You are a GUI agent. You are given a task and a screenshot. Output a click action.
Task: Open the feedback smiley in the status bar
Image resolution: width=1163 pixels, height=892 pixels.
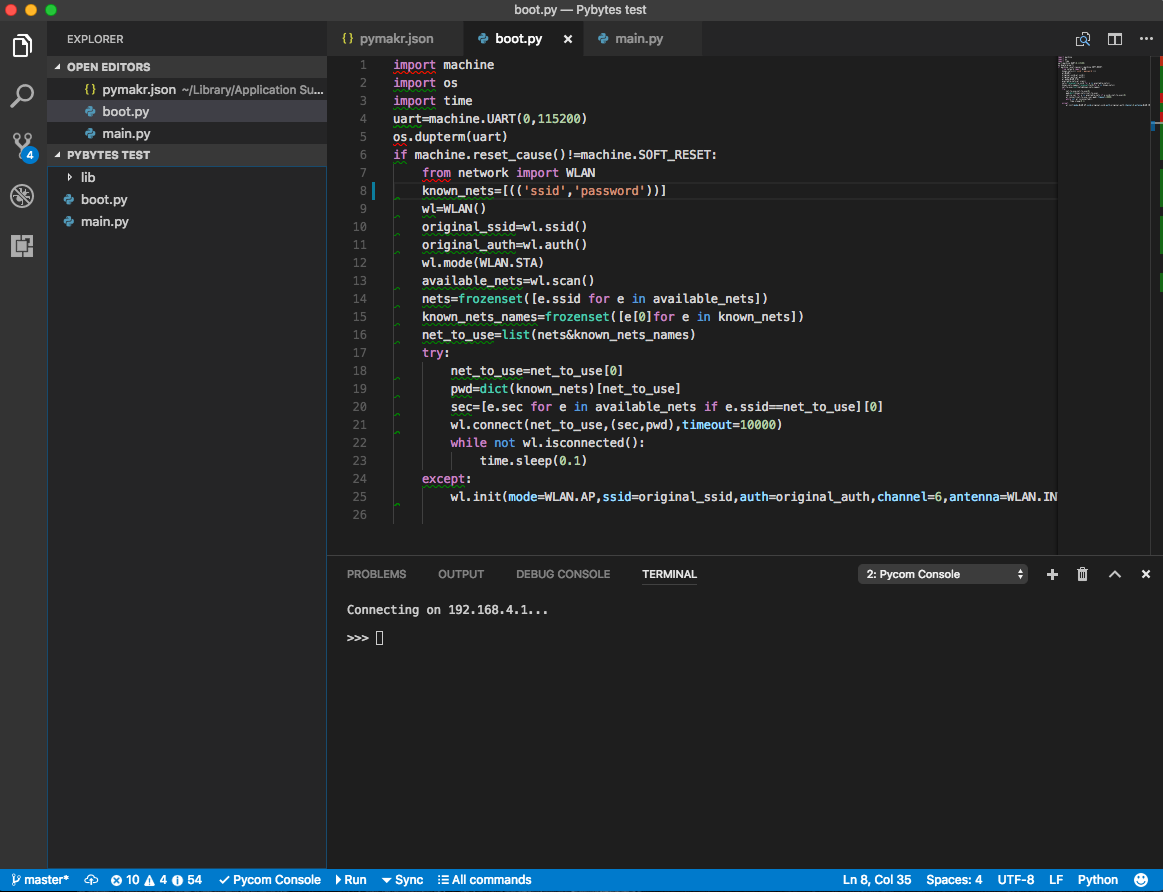pyautogui.click(x=1140, y=880)
